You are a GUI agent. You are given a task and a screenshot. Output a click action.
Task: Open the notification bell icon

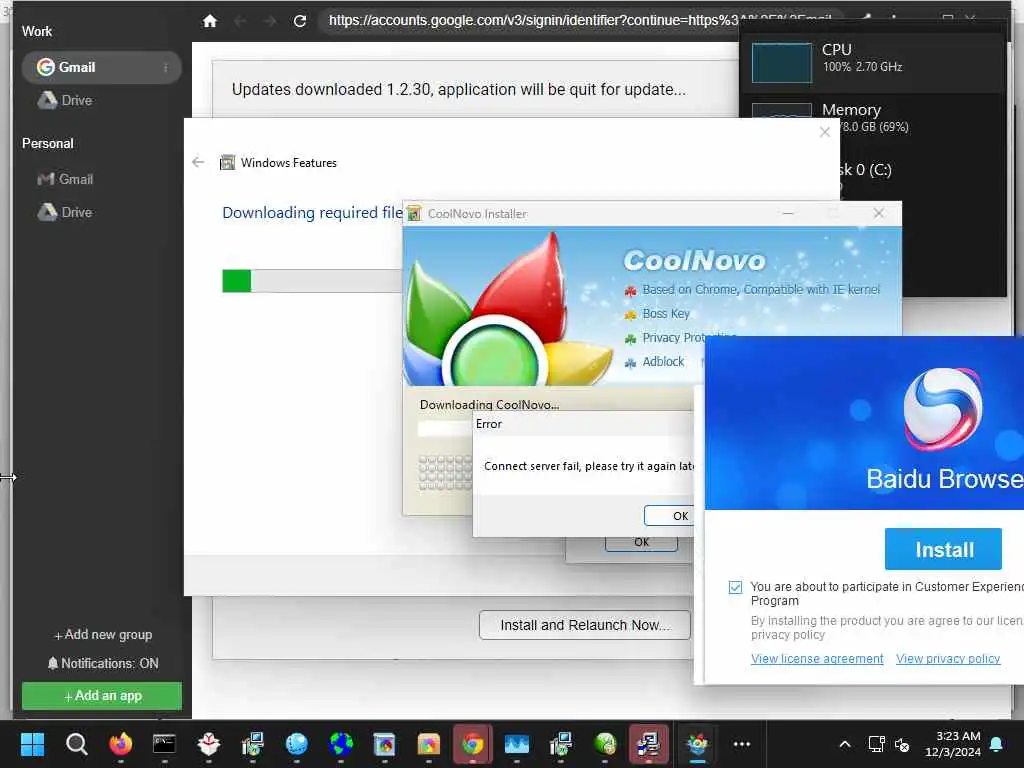997,744
